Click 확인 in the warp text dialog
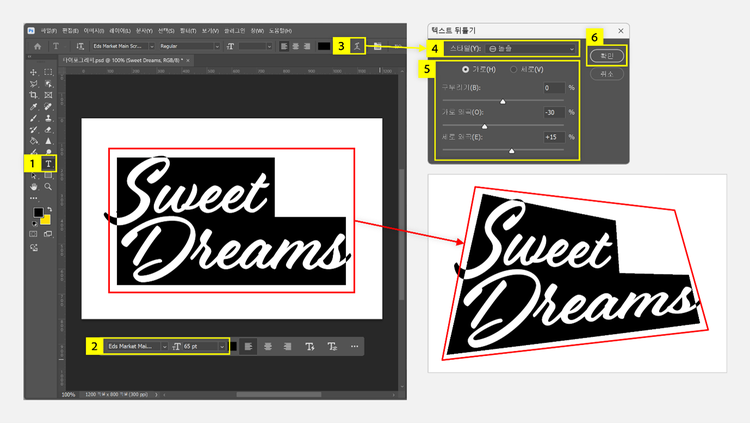This screenshot has height=423, width=750. [x=607, y=56]
